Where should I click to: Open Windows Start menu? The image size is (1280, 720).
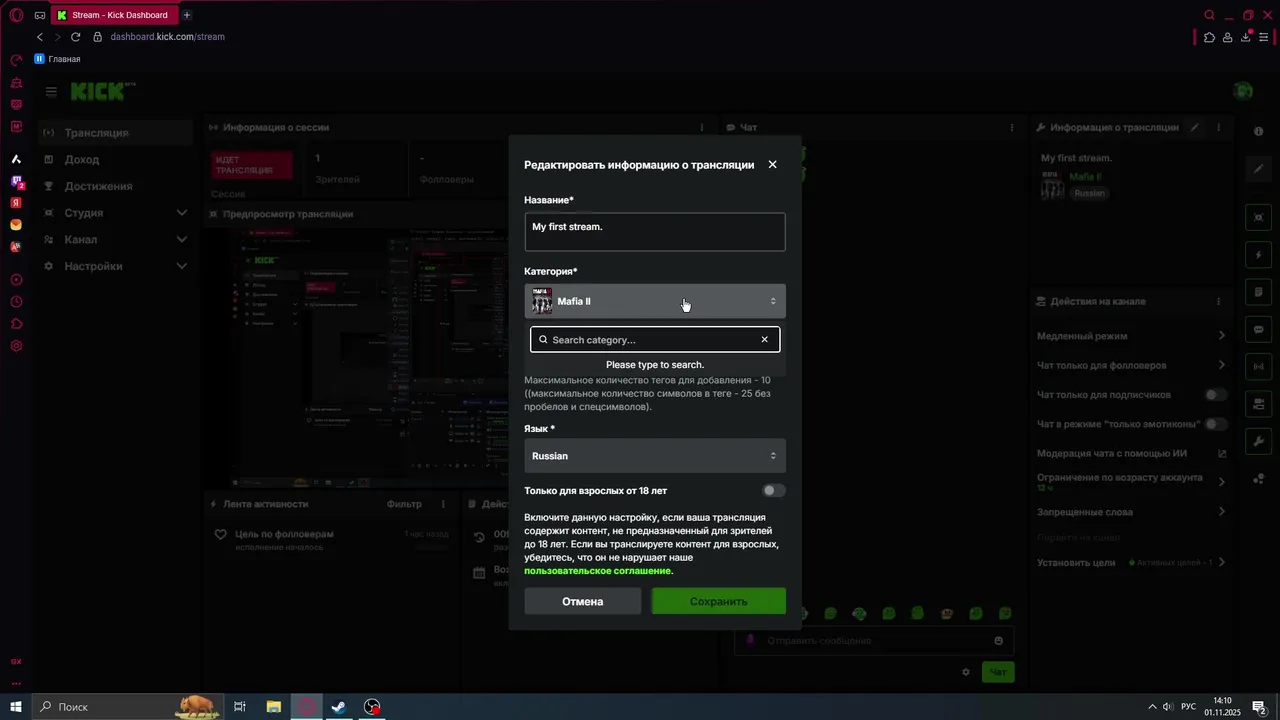(16, 707)
